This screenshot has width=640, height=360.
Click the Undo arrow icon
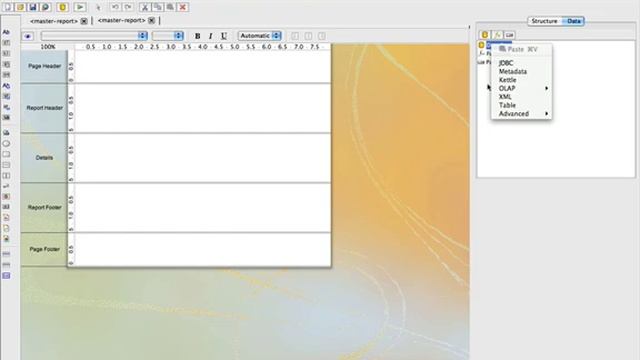click(x=116, y=7)
